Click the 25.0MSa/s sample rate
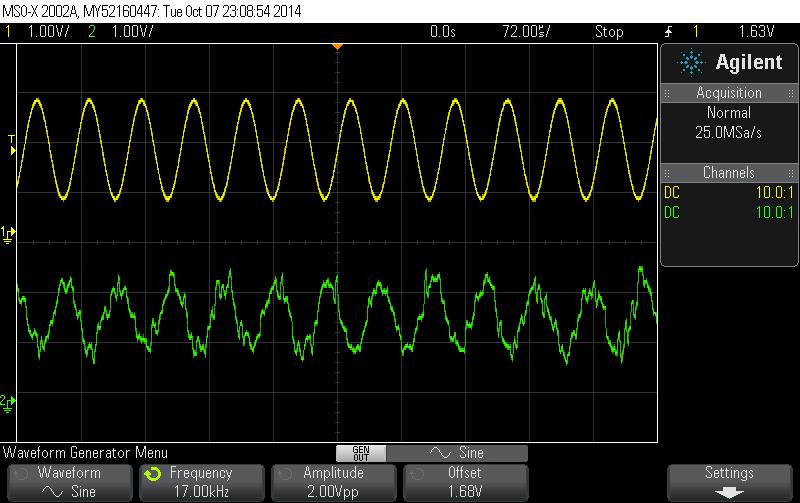 tap(729, 133)
